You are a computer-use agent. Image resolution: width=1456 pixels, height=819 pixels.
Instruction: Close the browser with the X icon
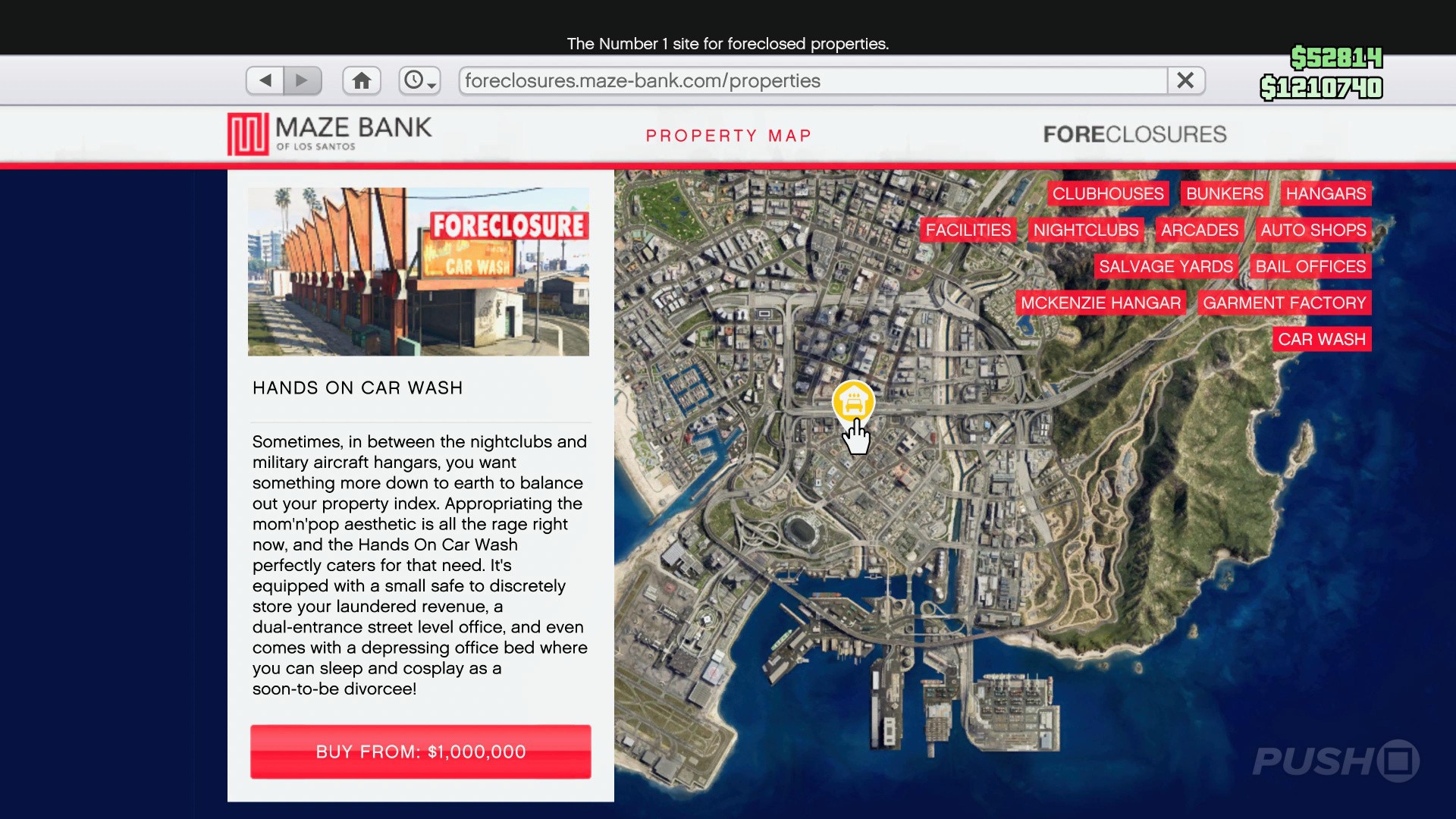[1186, 80]
